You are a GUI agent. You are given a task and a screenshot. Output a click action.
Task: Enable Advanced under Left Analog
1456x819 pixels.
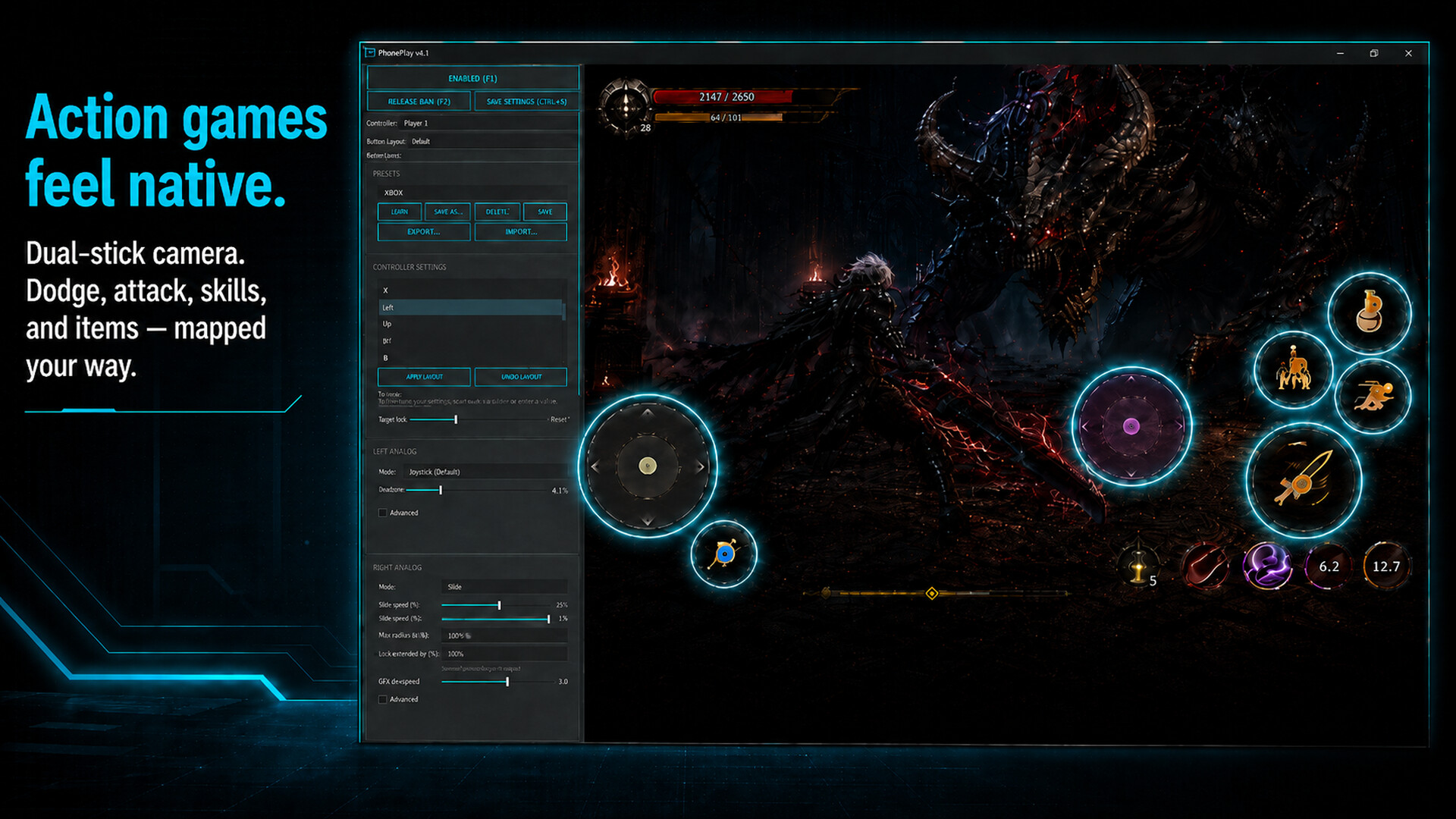pos(383,513)
